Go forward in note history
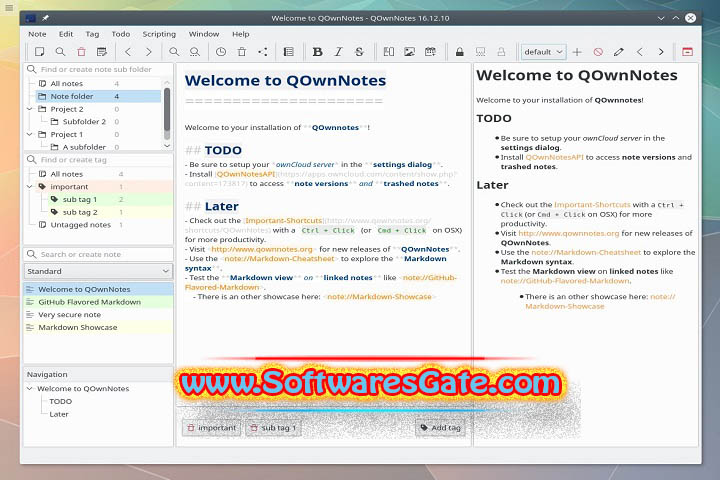720x480 pixels. pyautogui.click(x=148, y=52)
